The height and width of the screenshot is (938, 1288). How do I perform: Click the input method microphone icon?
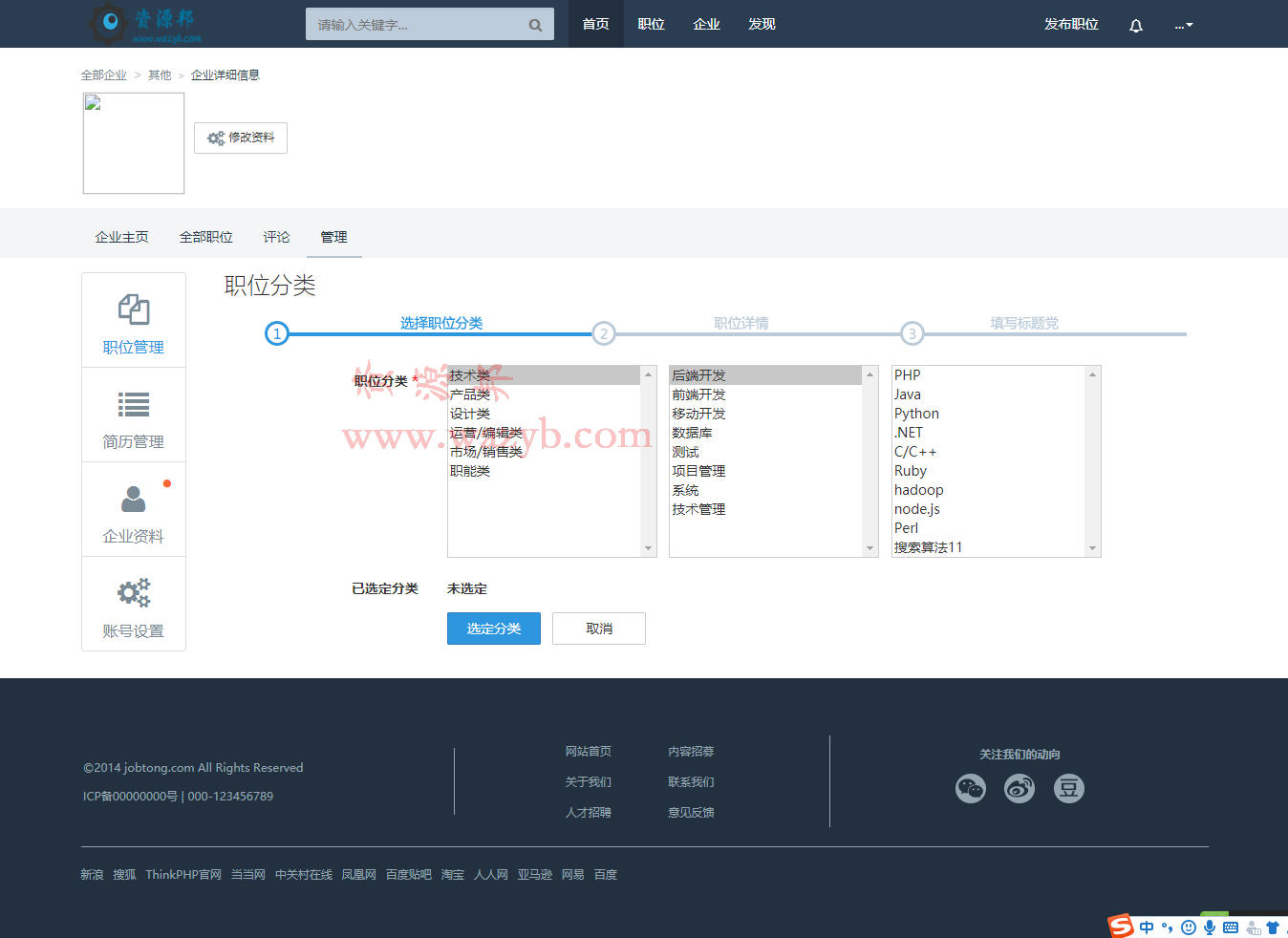pos(1210,927)
